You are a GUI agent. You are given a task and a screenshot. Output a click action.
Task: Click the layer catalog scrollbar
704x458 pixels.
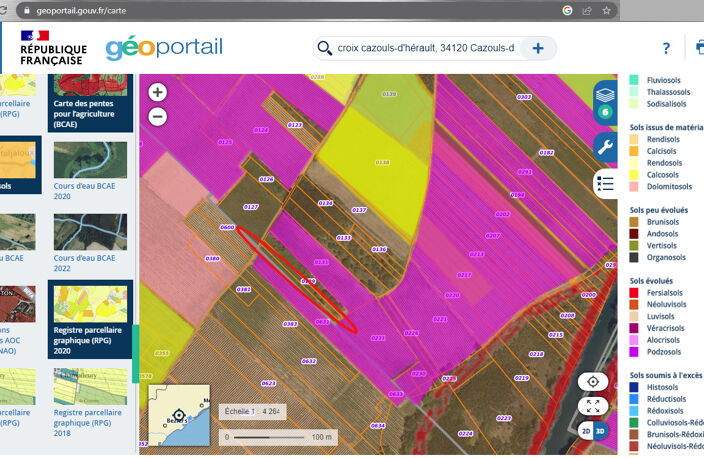click(x=134, y=354)
